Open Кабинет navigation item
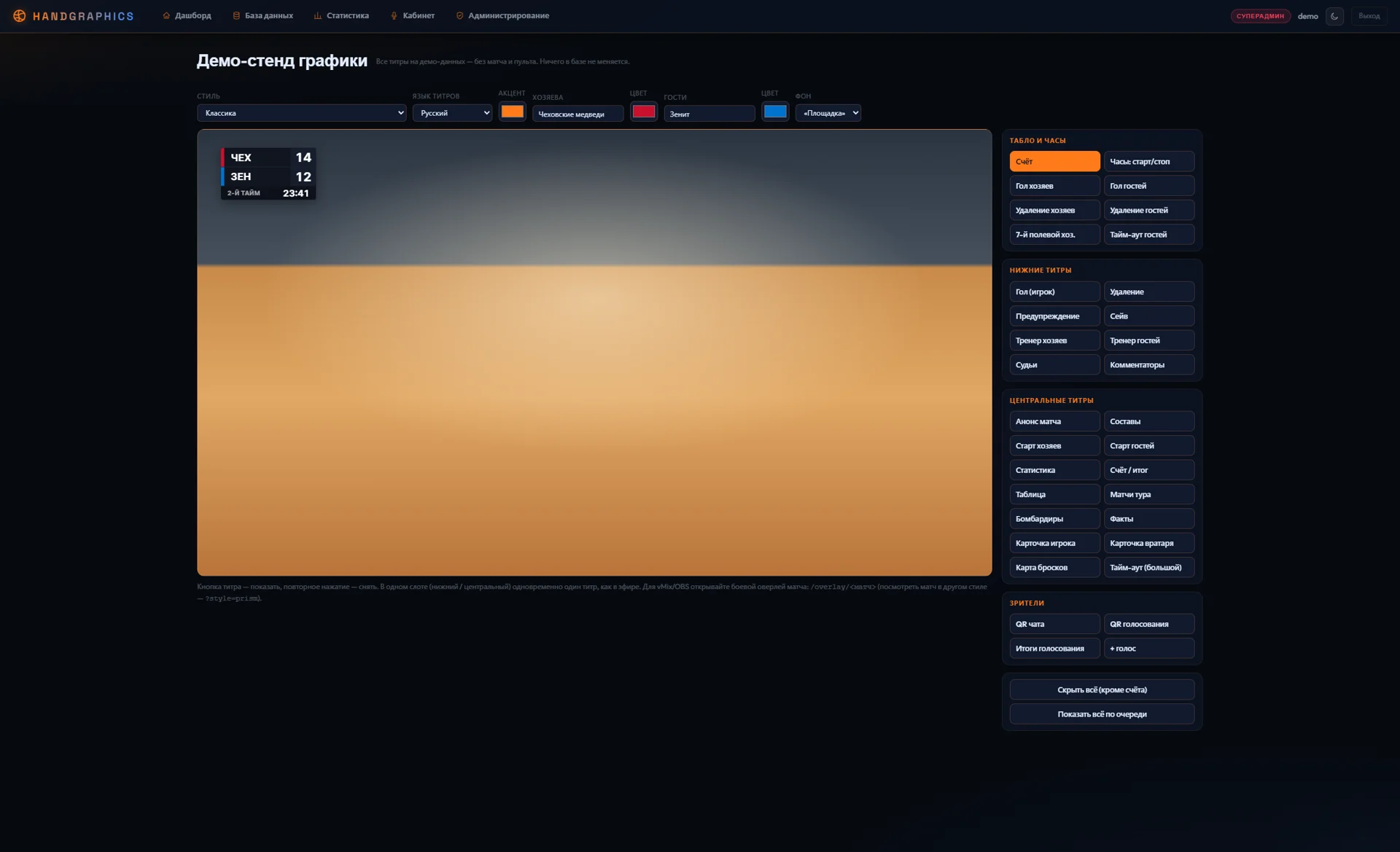The width and height of the screenshot is (1400, 852). pos(413,15)
